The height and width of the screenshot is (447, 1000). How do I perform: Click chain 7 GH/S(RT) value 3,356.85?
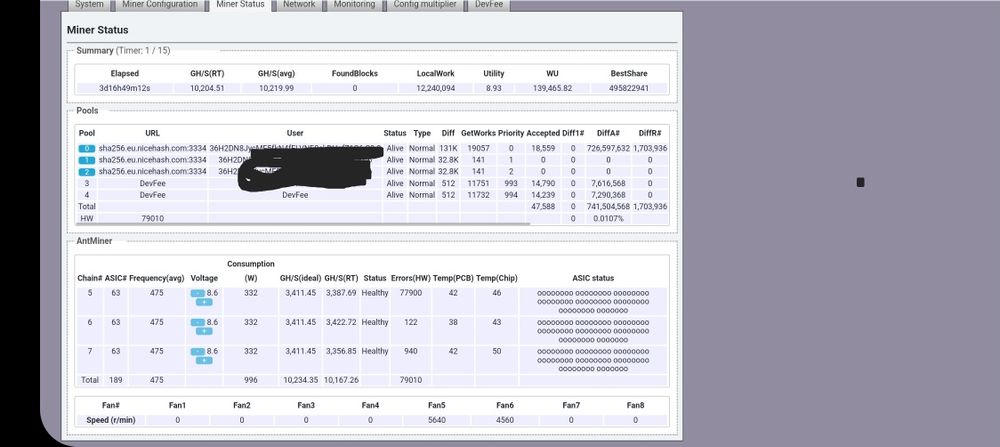click(x=341, y=351)
